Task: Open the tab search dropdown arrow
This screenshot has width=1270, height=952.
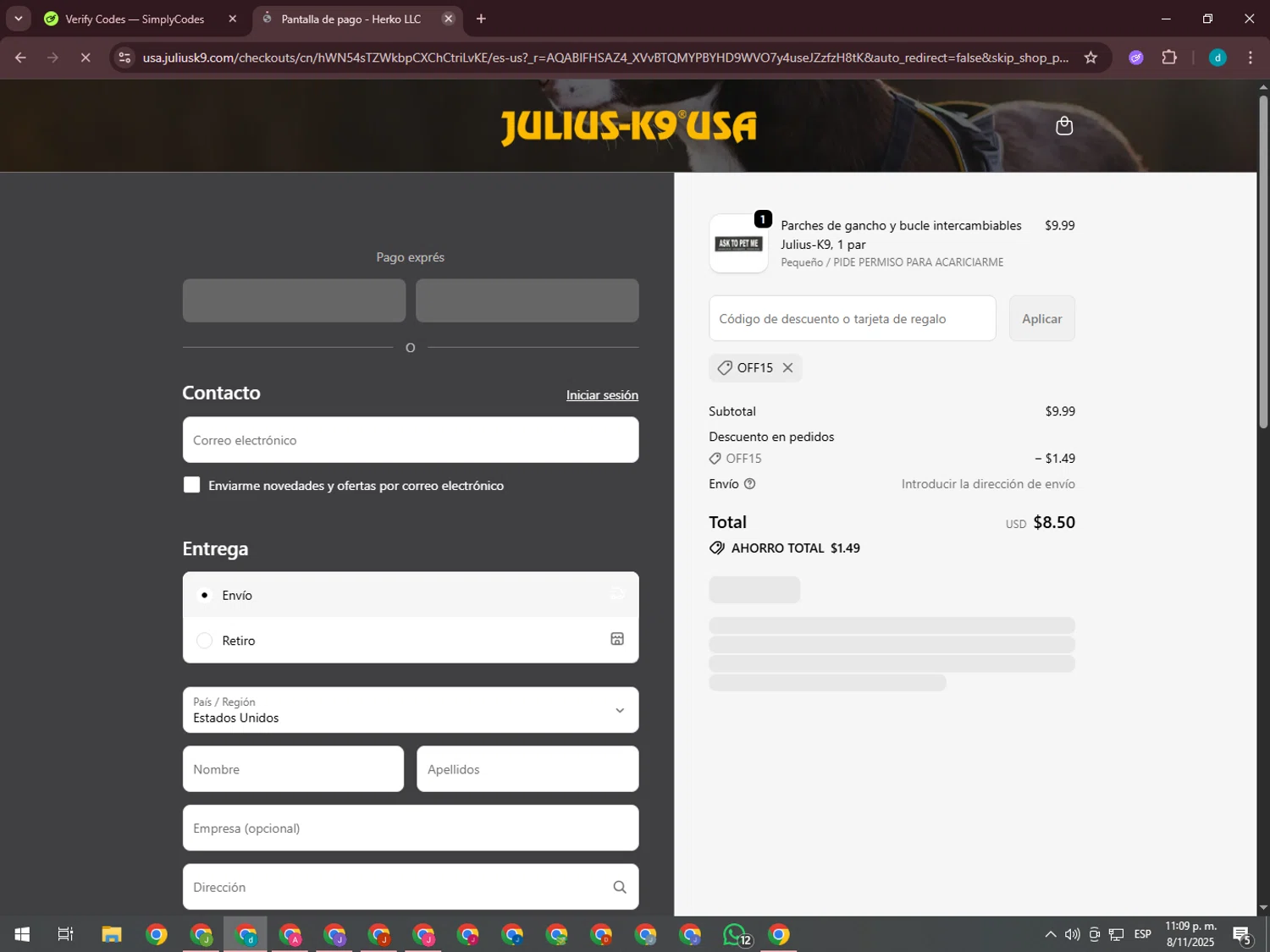Action: click(x=18, y=19)
